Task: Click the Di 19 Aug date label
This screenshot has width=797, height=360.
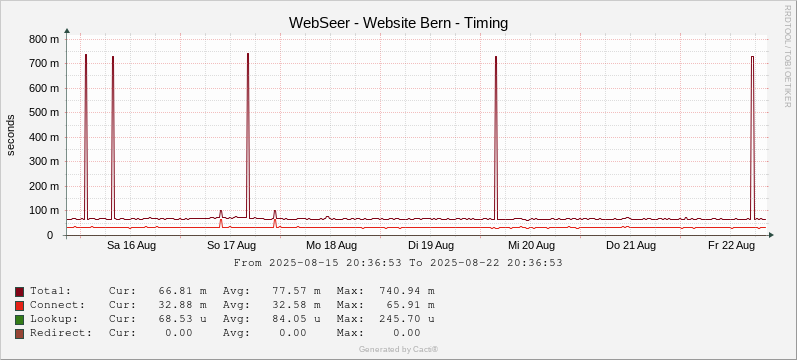Action: point(431,246)
